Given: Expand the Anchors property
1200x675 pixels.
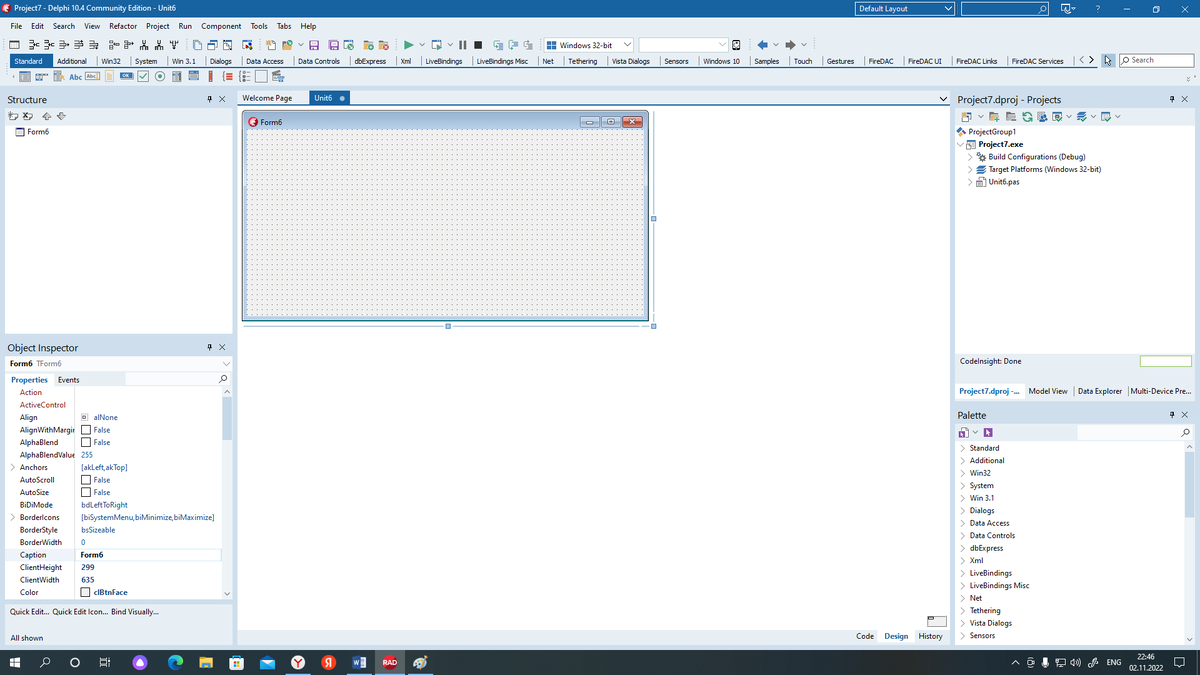Looking at the screenshot, I should pos(13,467).
